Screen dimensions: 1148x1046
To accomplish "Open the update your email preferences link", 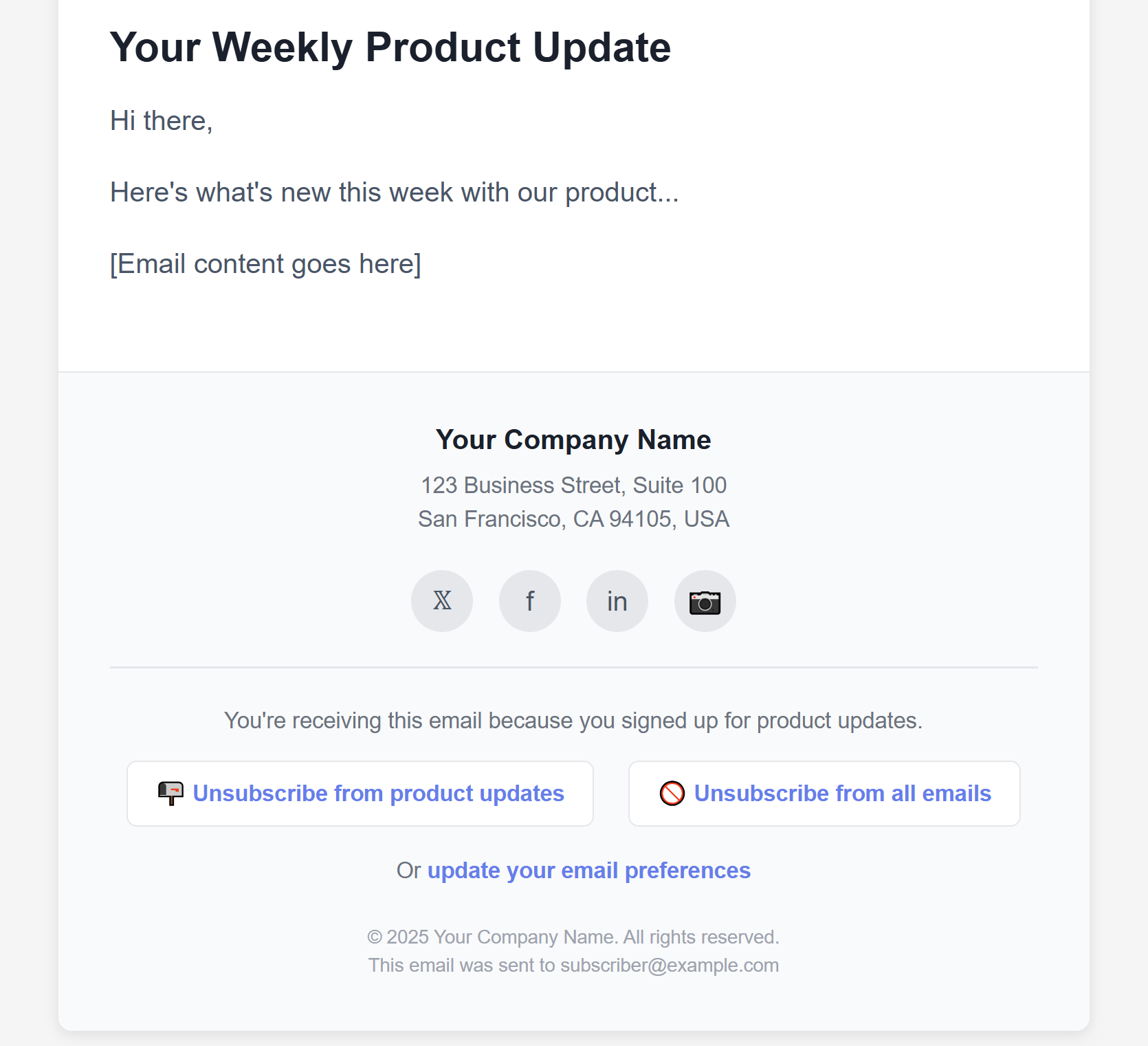I will click(588, 871).
